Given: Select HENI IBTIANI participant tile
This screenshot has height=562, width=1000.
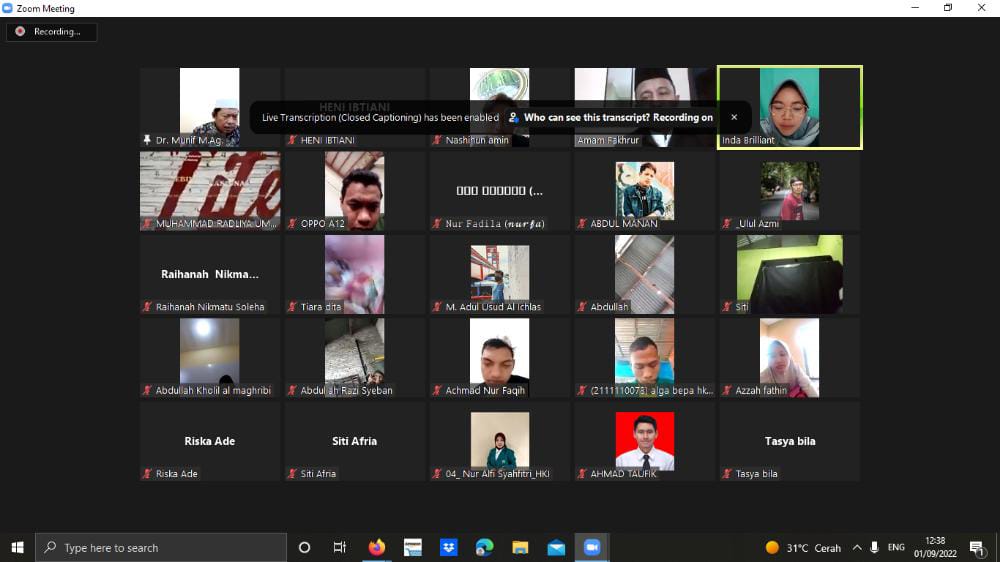Looking at the screenshot, I should (x=355, y=107).
